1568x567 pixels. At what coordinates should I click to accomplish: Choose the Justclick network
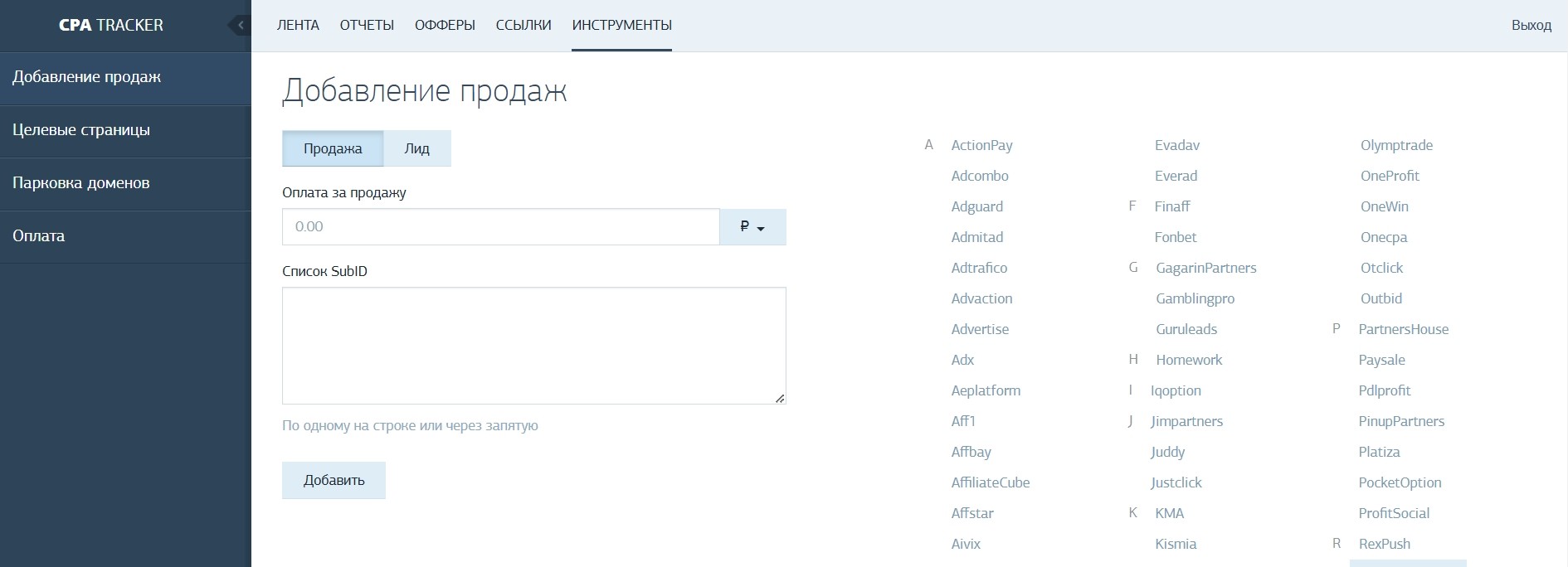click(1176, 482)
